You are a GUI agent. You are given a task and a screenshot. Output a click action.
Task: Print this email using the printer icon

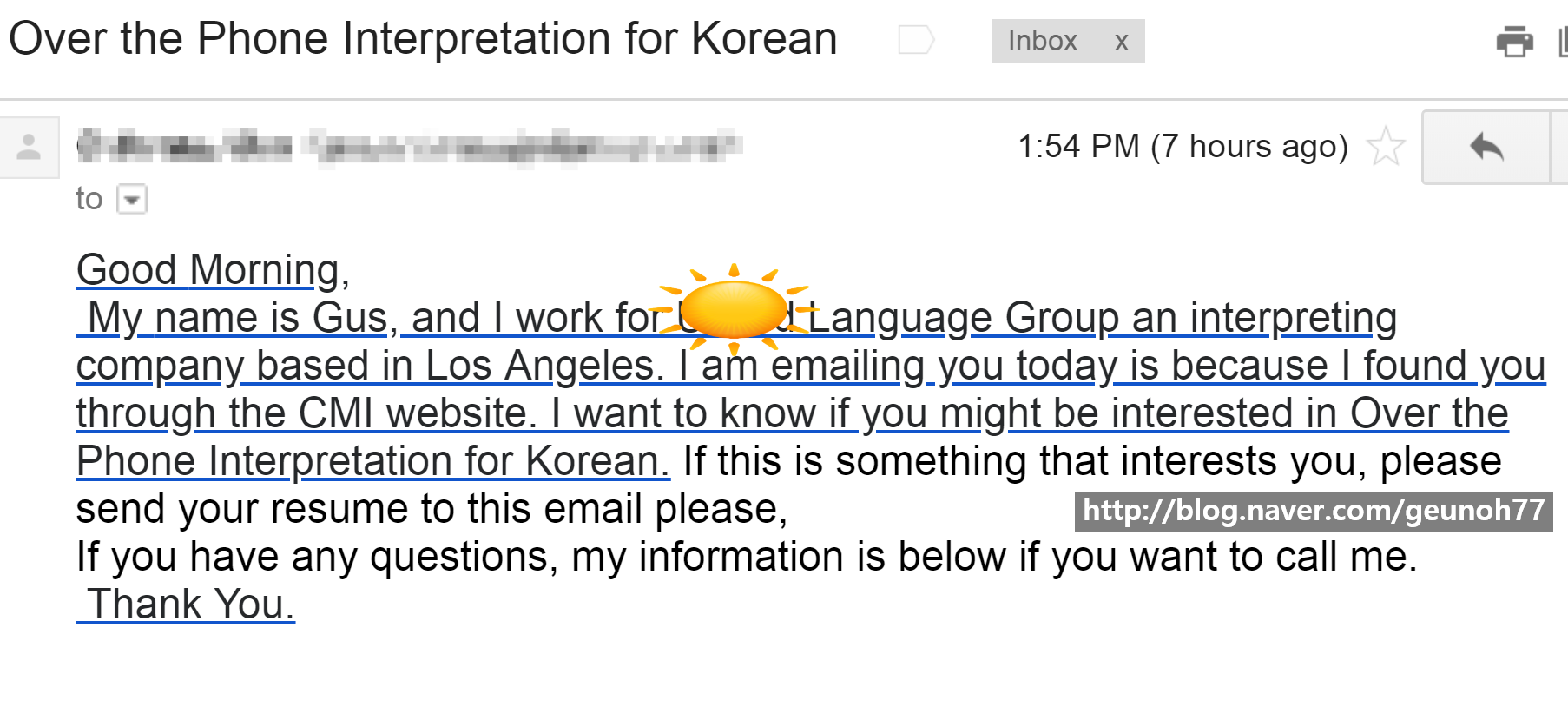(x=1514, y=41)
